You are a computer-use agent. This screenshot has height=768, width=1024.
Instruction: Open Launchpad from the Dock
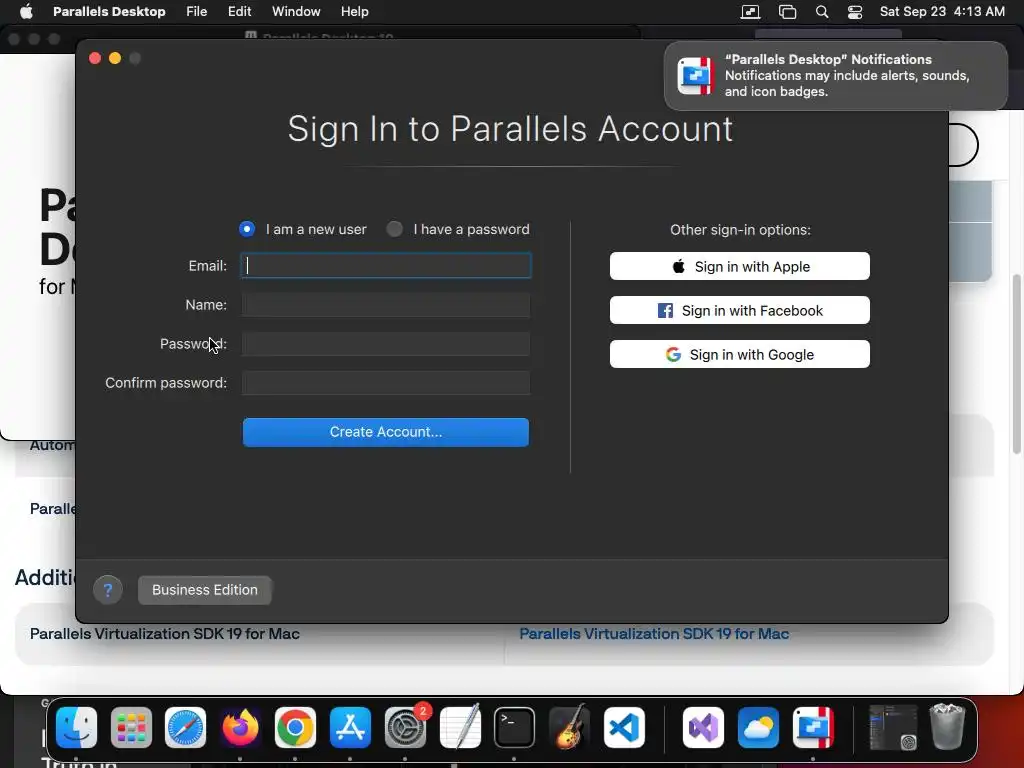[131, 728]
